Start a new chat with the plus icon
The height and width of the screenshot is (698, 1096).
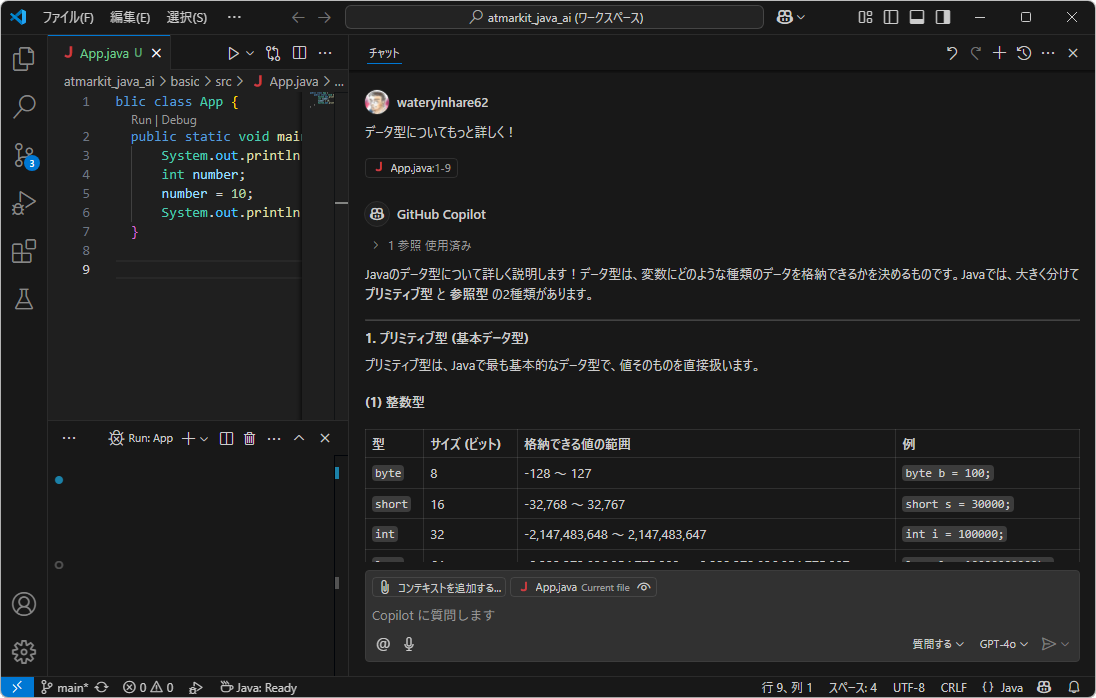999,52
